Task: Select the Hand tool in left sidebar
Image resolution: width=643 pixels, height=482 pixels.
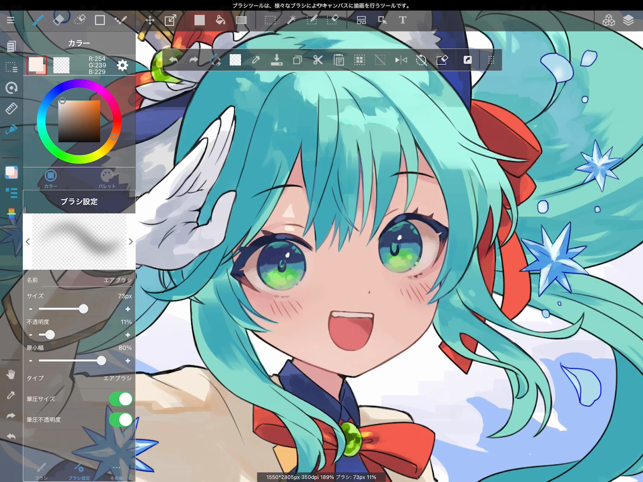Action: tap(11, 374)
